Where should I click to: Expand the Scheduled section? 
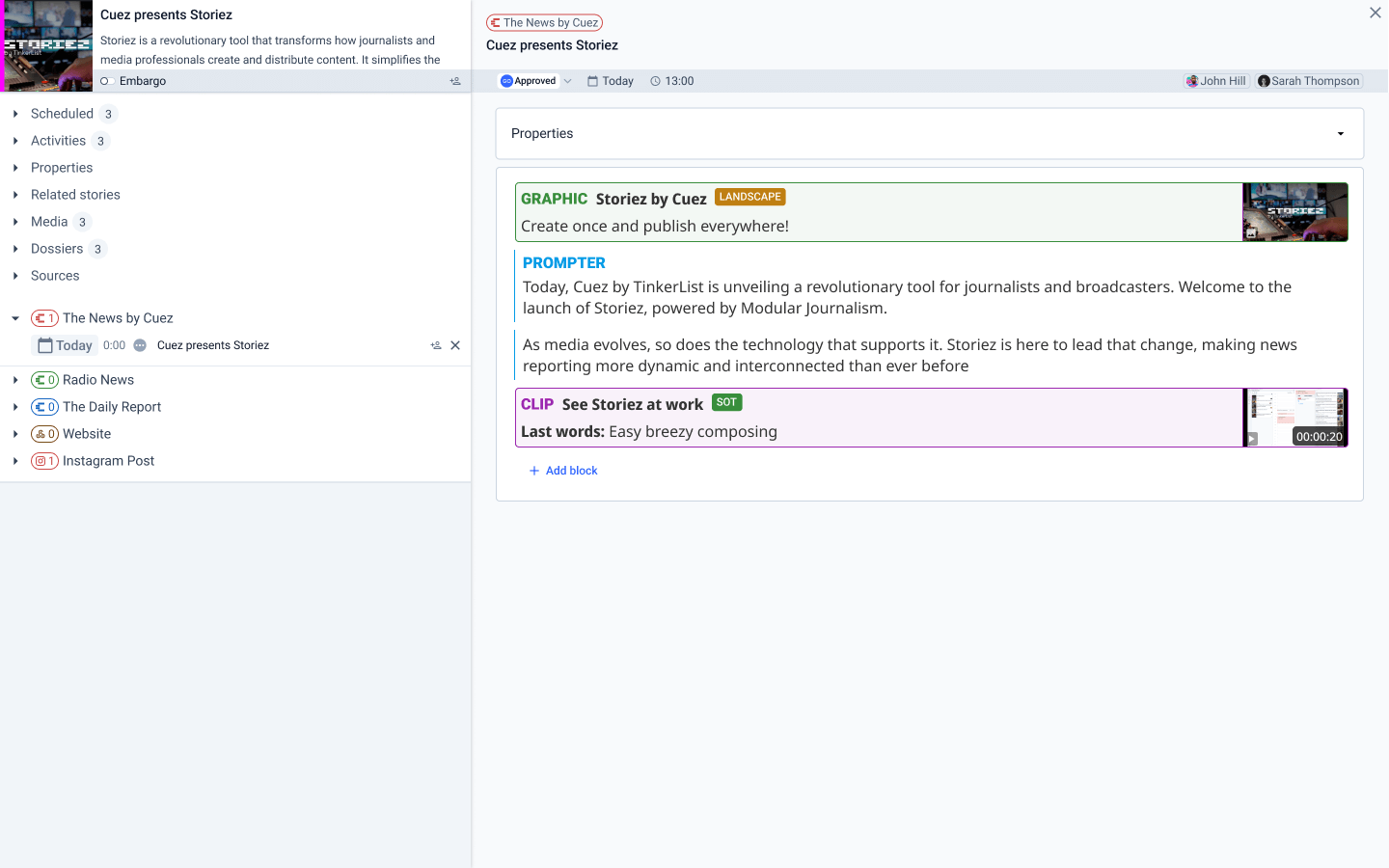pos(15,114)
